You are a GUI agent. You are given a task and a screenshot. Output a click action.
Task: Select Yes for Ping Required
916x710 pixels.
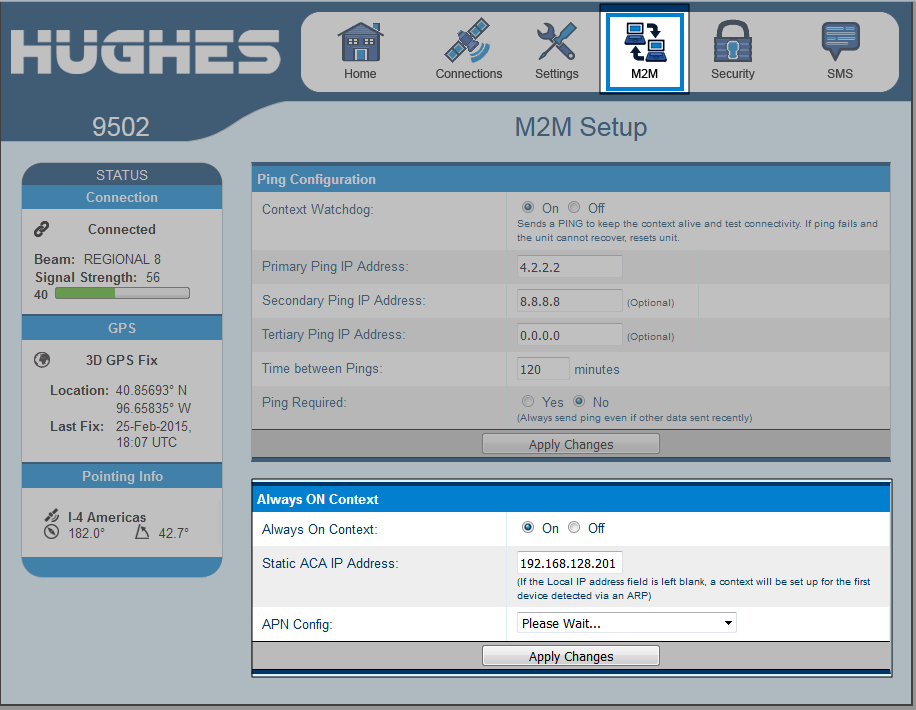tap(528, 401)
